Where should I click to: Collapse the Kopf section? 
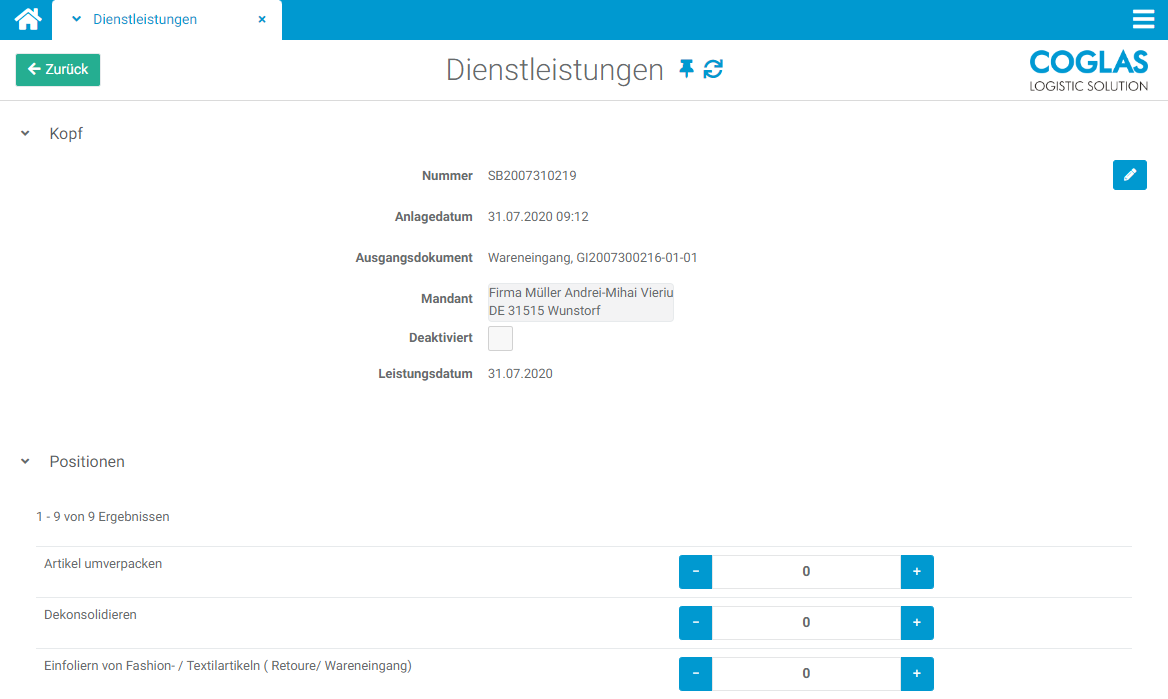coord(25,134)
